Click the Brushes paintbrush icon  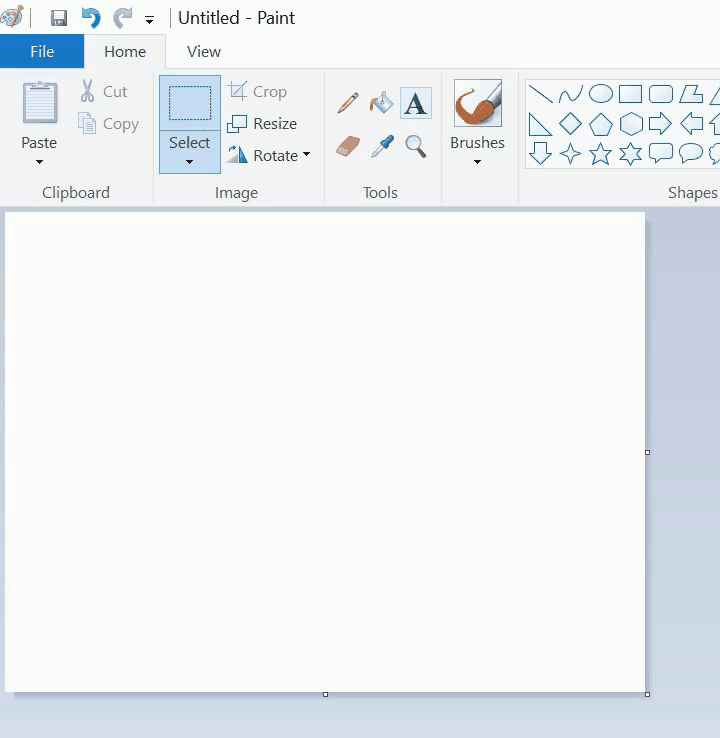[478, 103]
